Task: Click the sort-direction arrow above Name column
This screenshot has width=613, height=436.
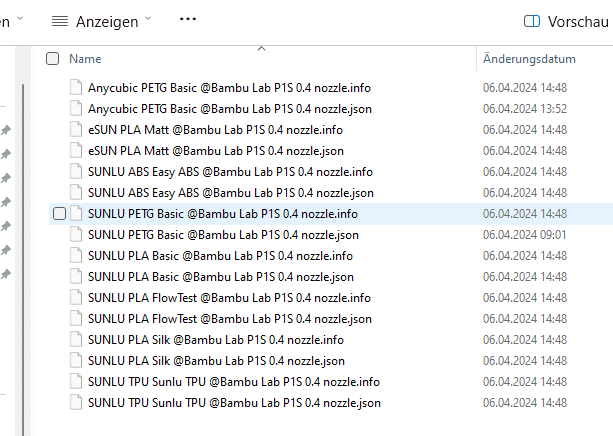Action: [x=262, y=48]
